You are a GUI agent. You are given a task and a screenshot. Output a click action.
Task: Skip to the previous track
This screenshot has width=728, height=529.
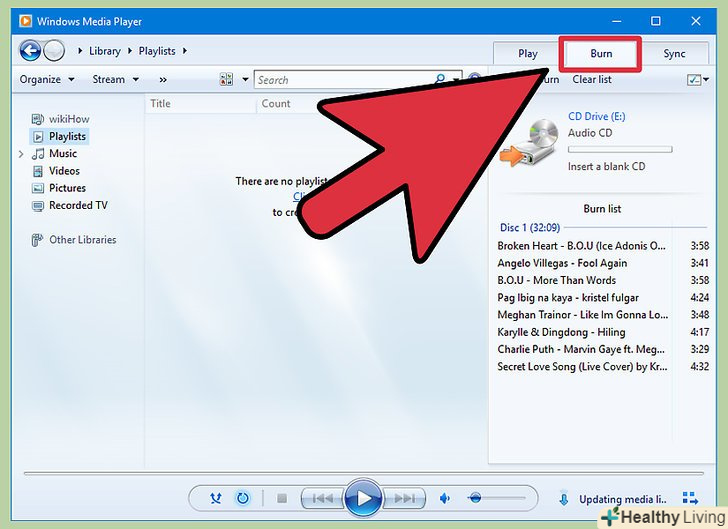tap(323, 499)
